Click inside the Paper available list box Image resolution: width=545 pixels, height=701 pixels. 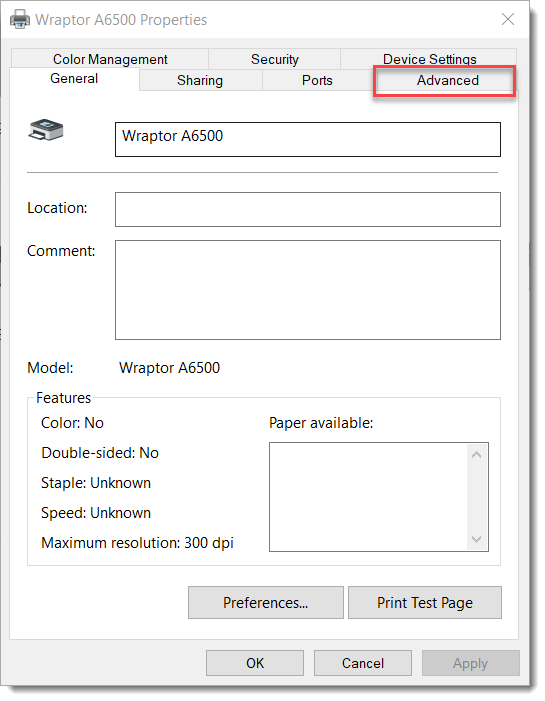click(x=368, y=497)
